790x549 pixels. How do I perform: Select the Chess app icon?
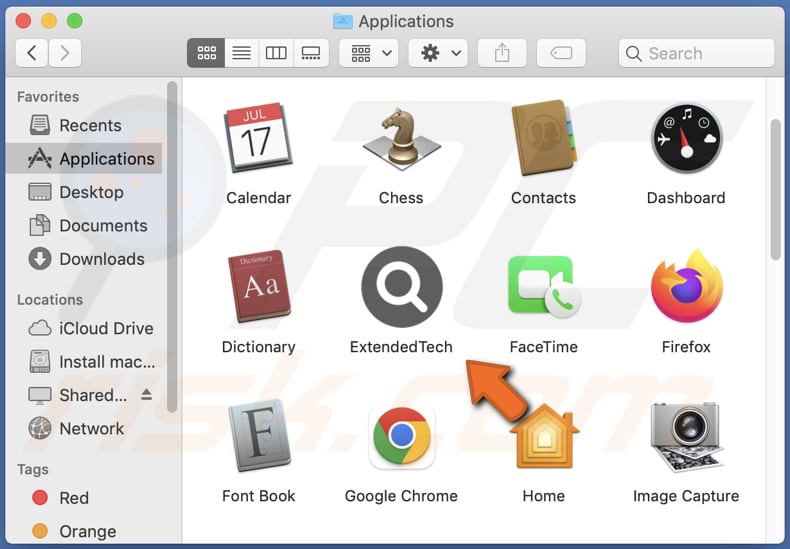[x=401, y=137]
